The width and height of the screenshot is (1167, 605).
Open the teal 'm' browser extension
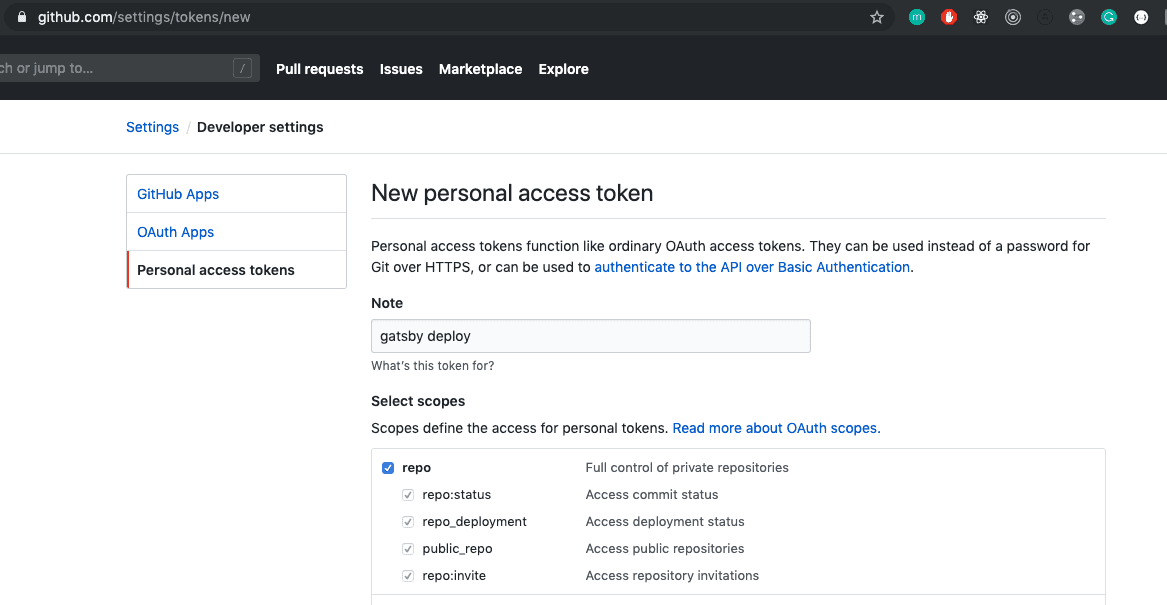click(917, 17)
